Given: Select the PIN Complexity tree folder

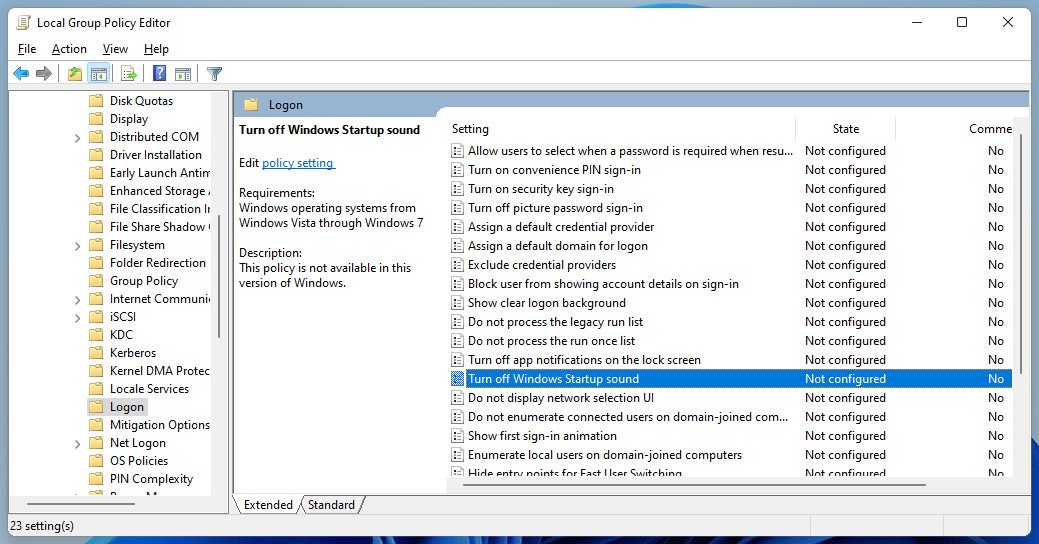Looking at the screenshot, I should 151,478.
